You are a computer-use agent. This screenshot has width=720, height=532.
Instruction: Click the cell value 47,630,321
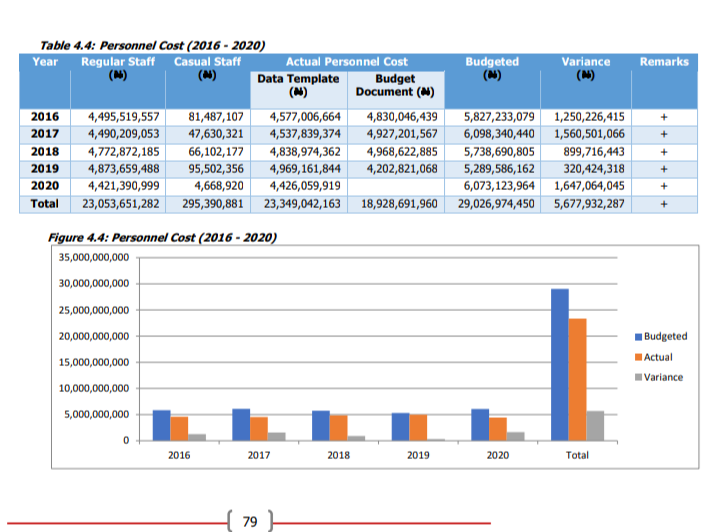pyautogui.click(x=216, y=134)
